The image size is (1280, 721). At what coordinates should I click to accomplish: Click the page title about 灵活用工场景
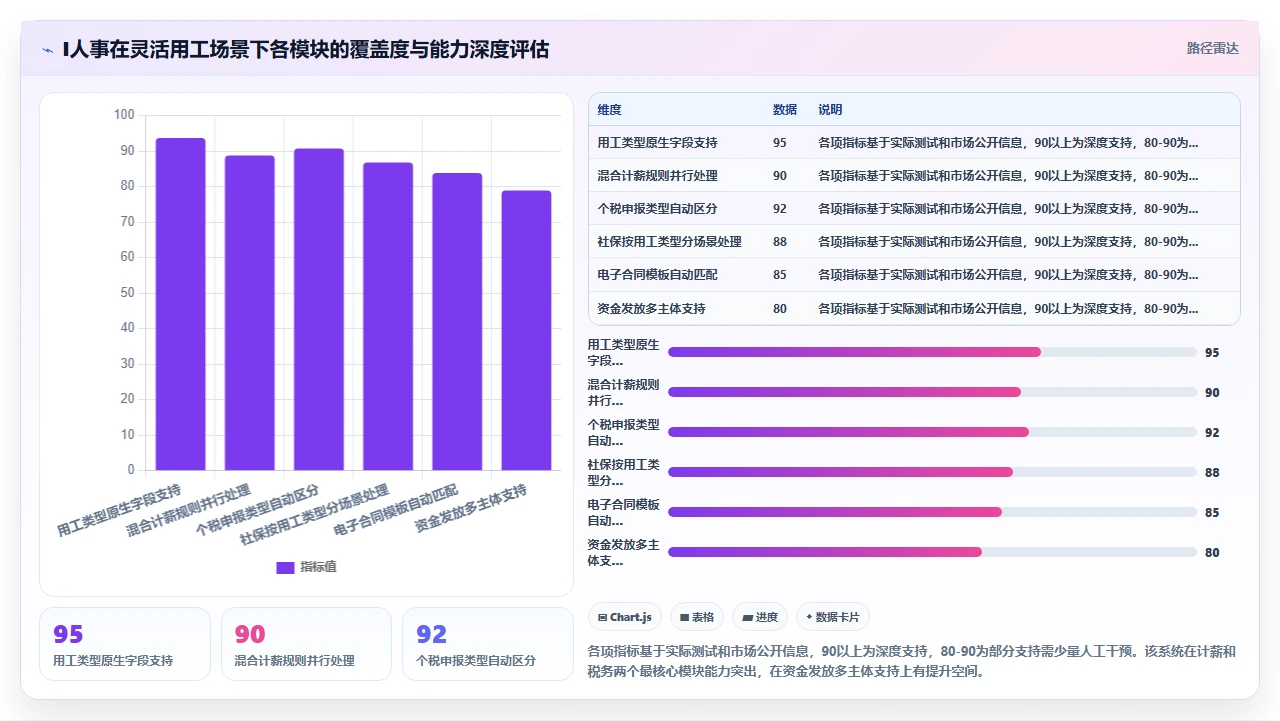click(x=305, y=49)
